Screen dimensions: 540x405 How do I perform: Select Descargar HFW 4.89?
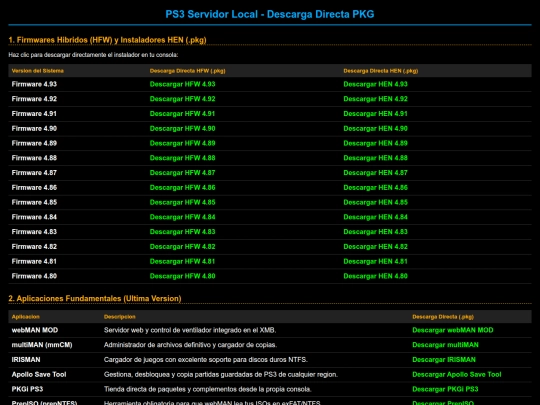tap(183, 143)
